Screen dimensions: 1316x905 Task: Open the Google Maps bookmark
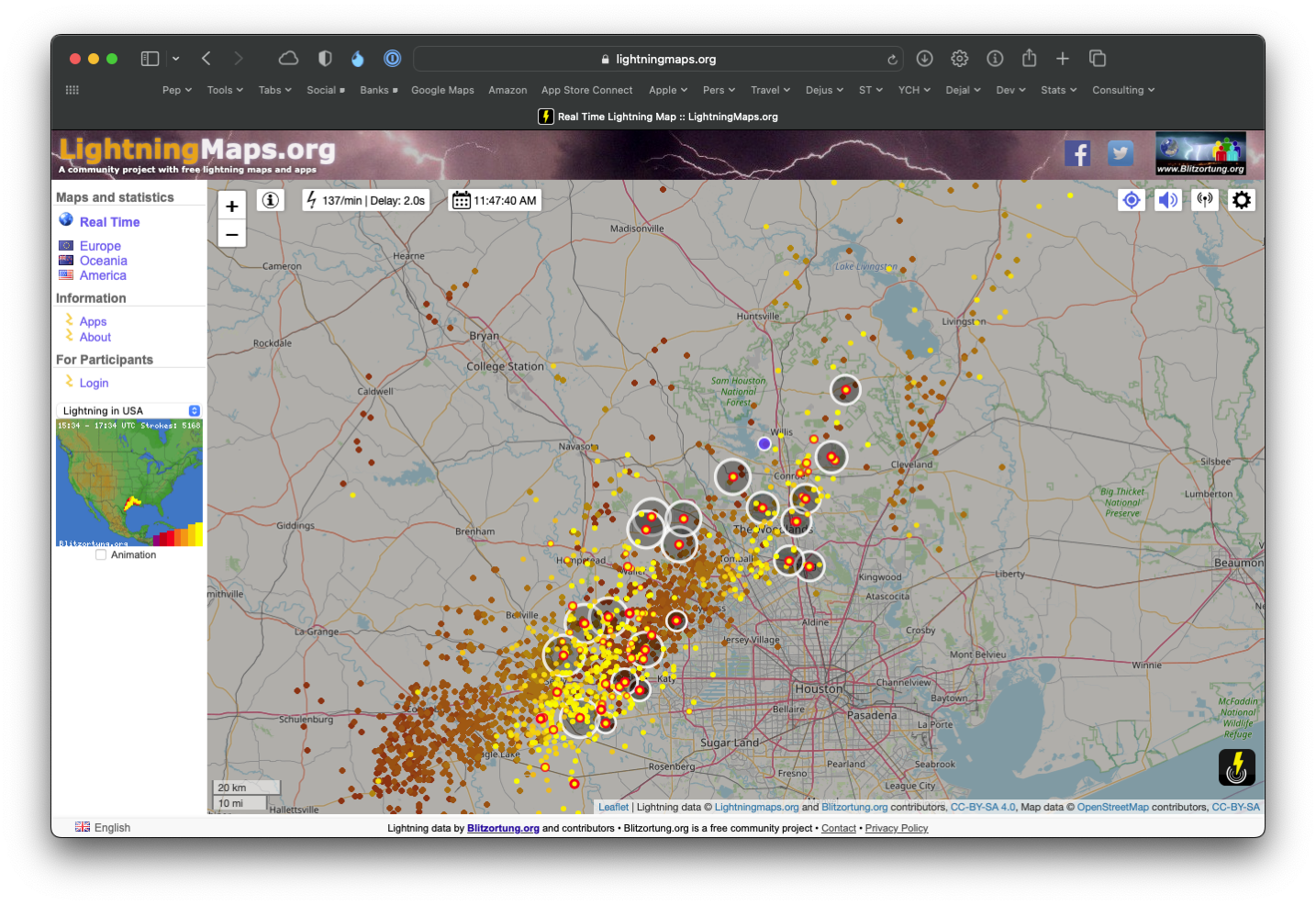(x=442, y=90)
